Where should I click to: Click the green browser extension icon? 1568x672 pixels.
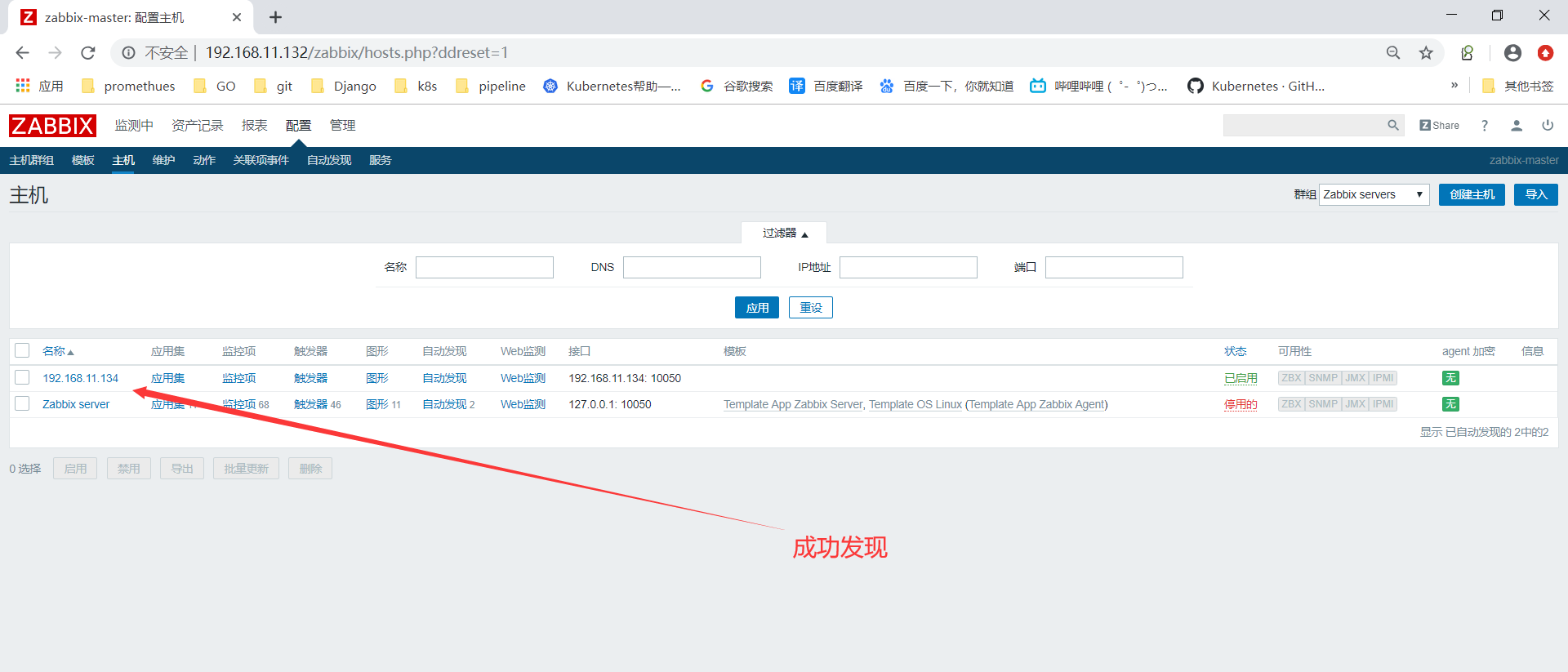click(1468, 52)
